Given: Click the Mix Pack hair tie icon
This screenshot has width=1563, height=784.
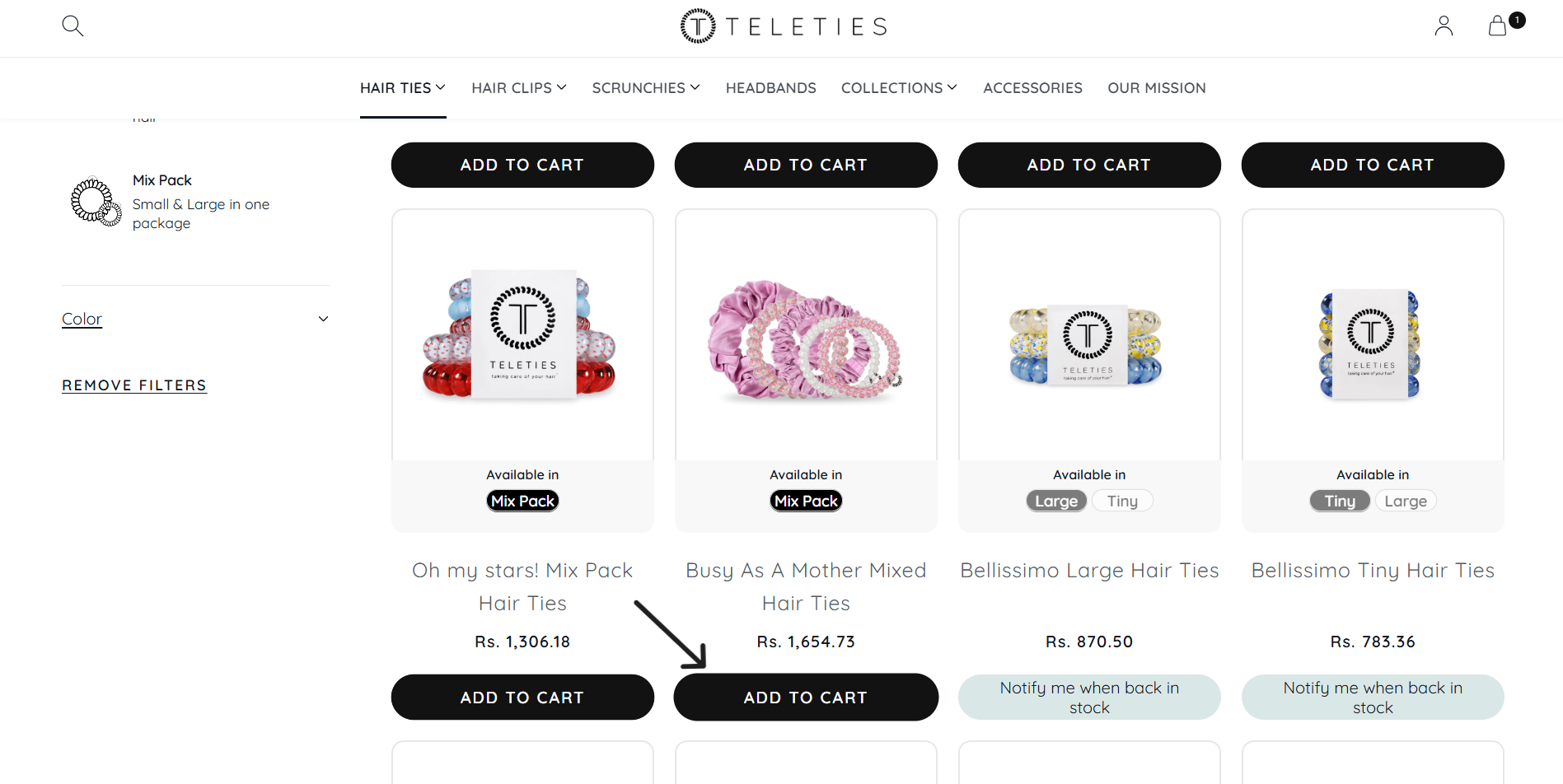Looking at the screenshot, I should point(96,202).
